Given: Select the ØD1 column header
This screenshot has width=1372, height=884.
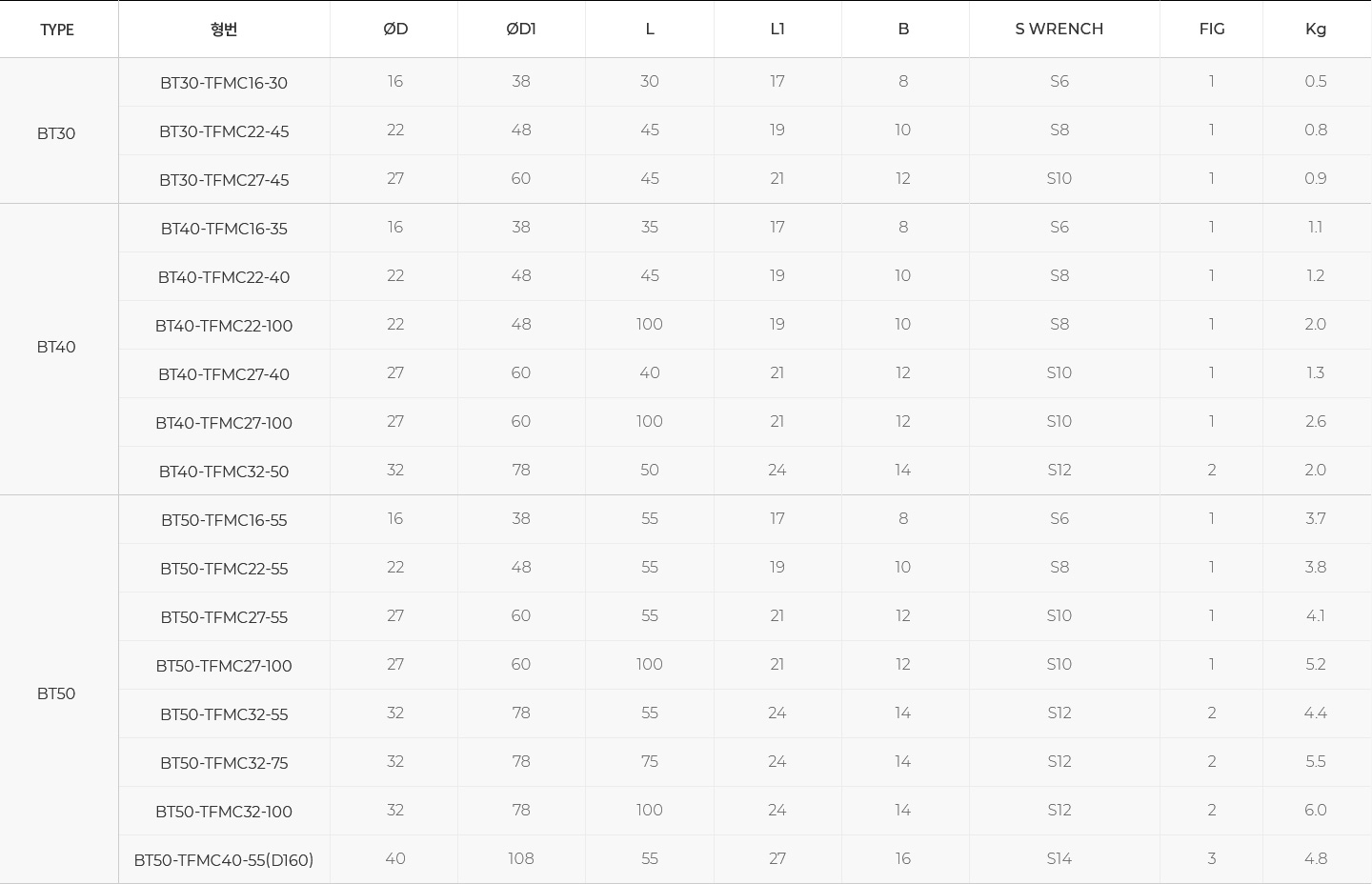Looking at the screenshot, I should (x=520, y=30).
